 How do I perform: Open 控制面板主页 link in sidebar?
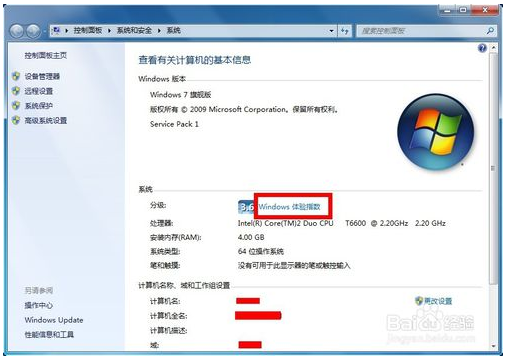pos(46,55)
